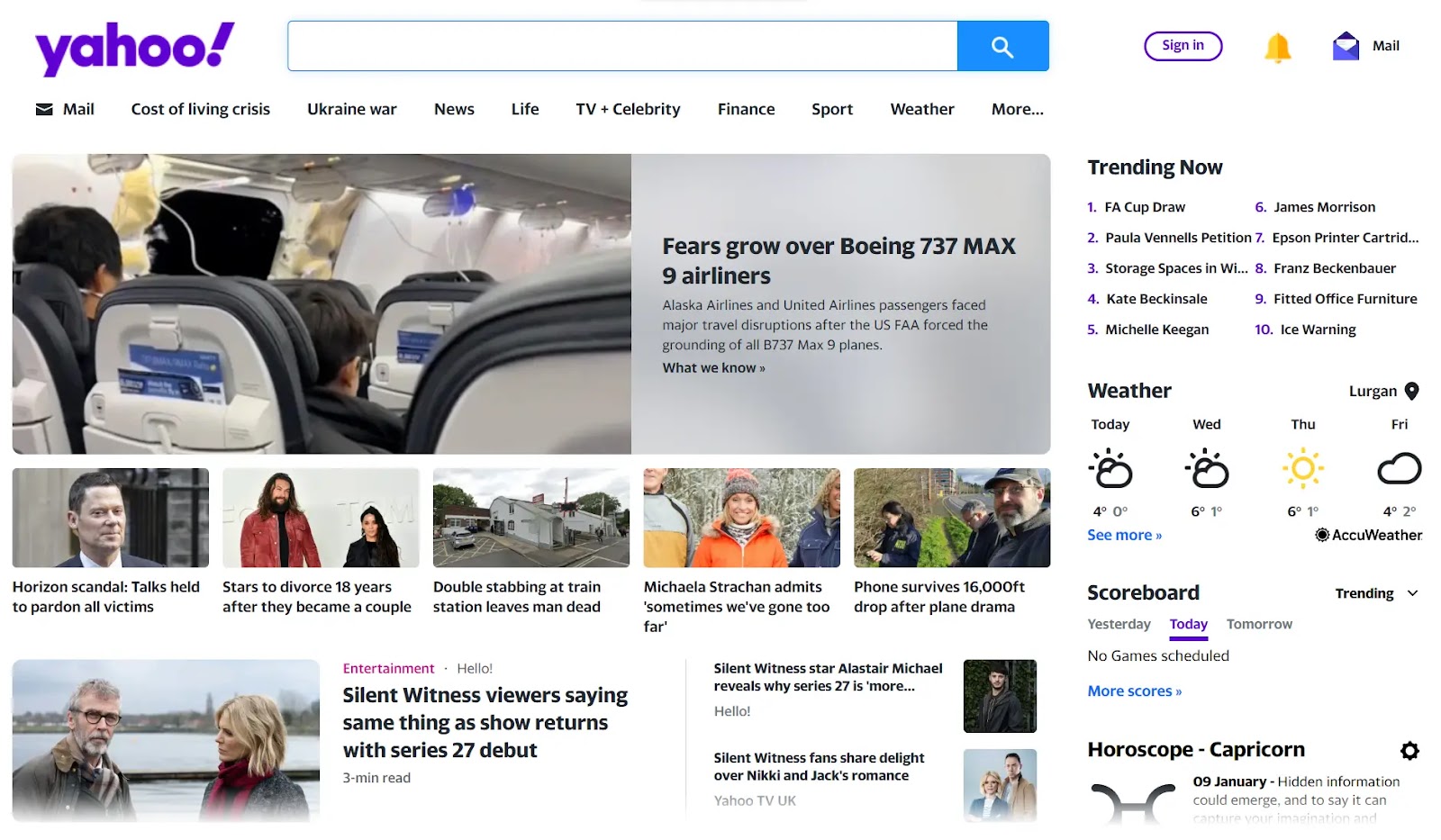Screen dimensions: 1441x840
Task: Click the AccuWeather logo
Action: tap(1369, 535)
